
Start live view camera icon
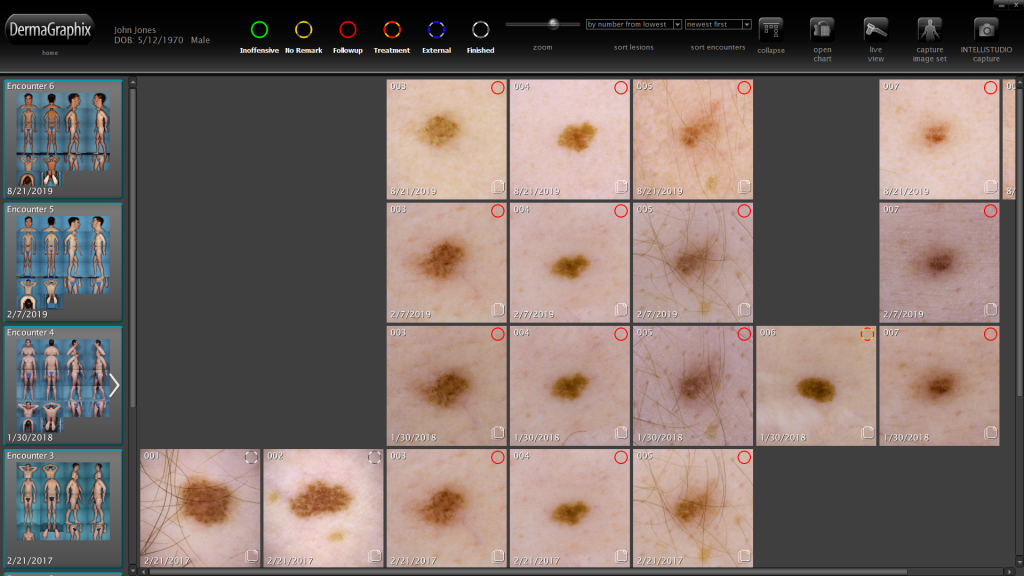(x=876, y=30)
